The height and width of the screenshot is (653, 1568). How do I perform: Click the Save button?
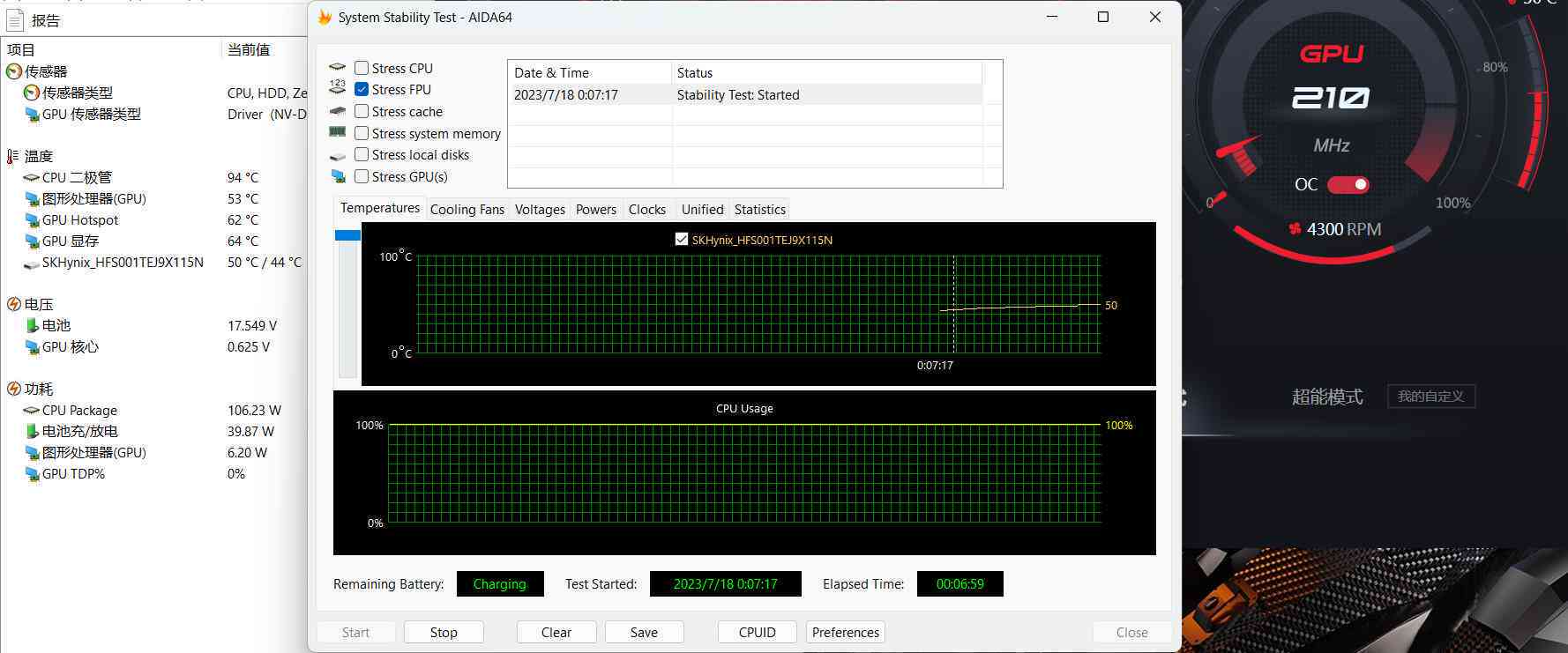(x=644, y=632)
